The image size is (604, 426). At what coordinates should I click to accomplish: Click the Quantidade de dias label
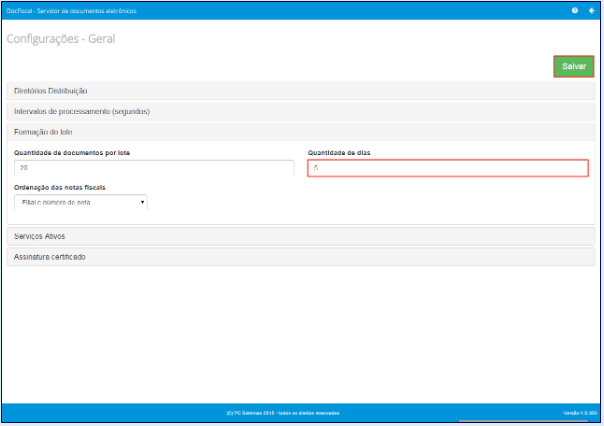pos(339,153)
